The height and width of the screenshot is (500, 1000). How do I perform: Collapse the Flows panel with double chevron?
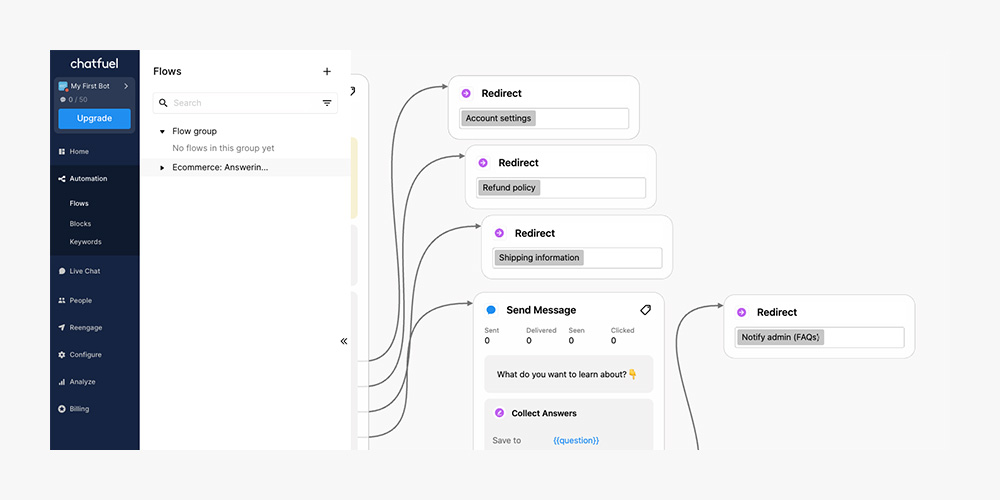344,341
